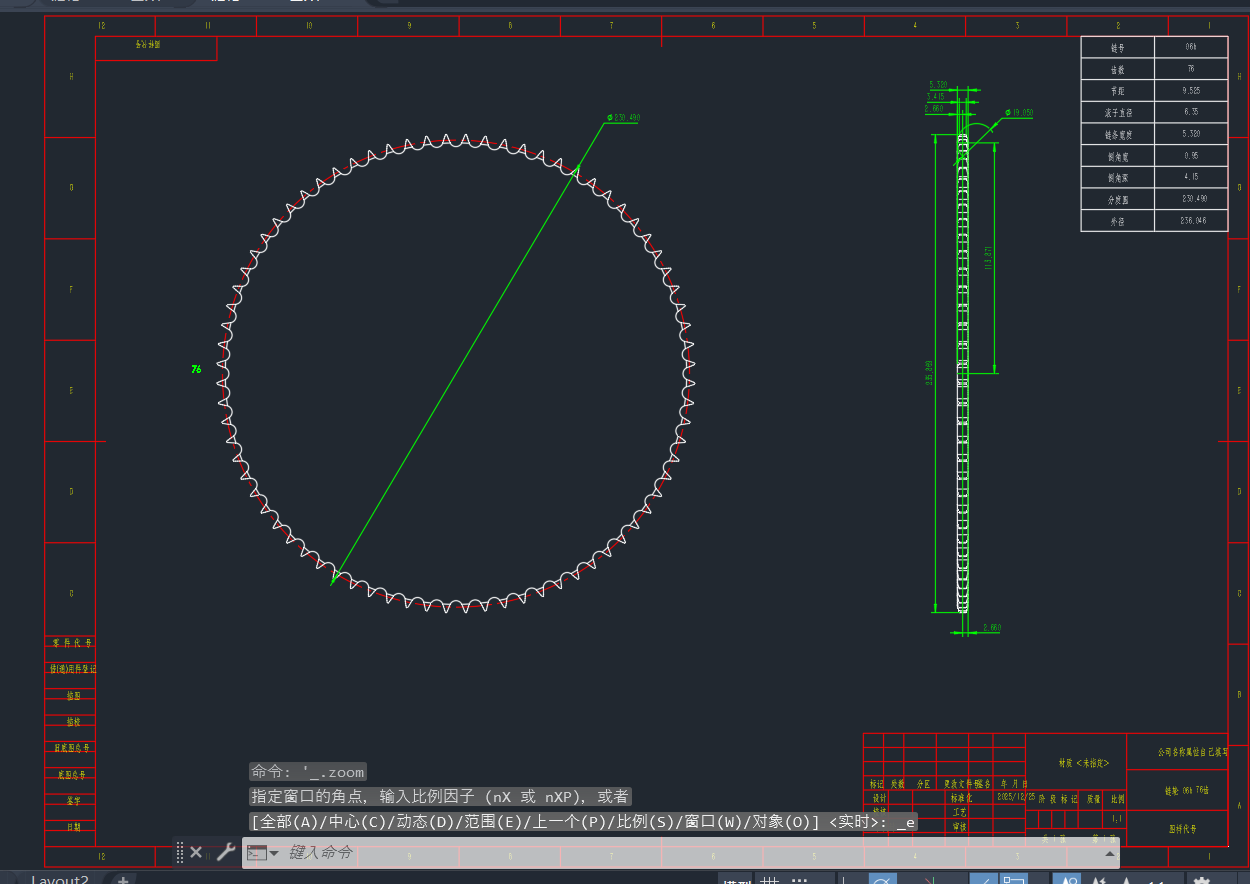The width and height of the screenshot is (1250, 884).
Task: Click table value 6.35
Action: point(1190,113)
